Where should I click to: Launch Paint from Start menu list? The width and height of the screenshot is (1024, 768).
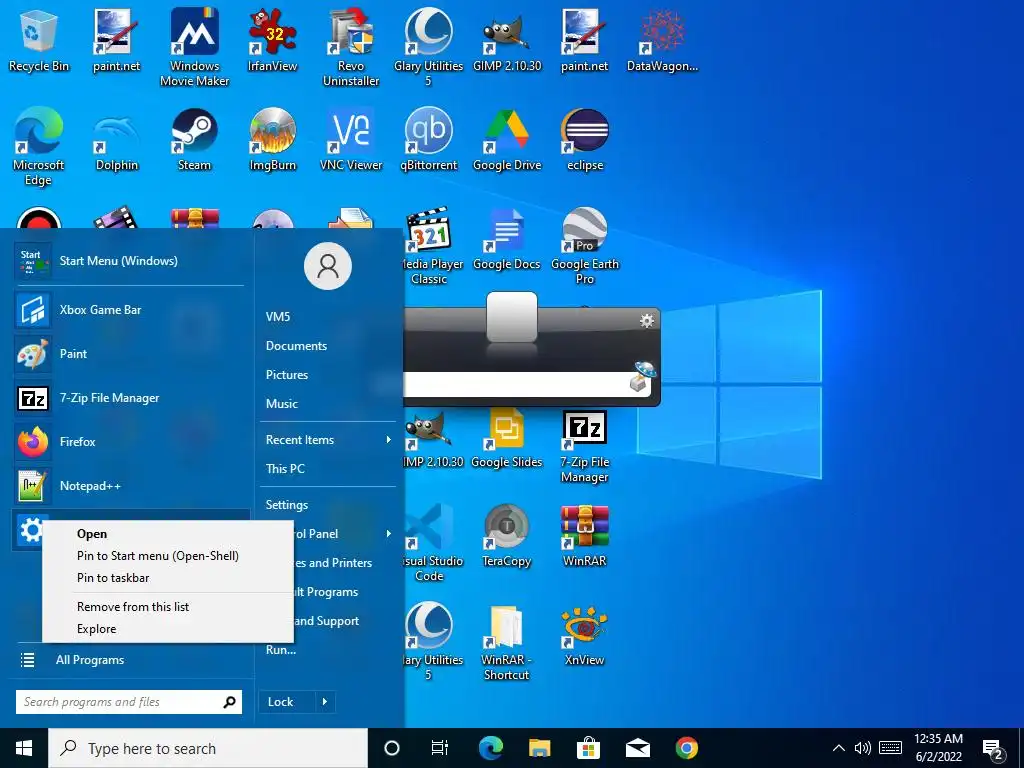coord(131,353)
